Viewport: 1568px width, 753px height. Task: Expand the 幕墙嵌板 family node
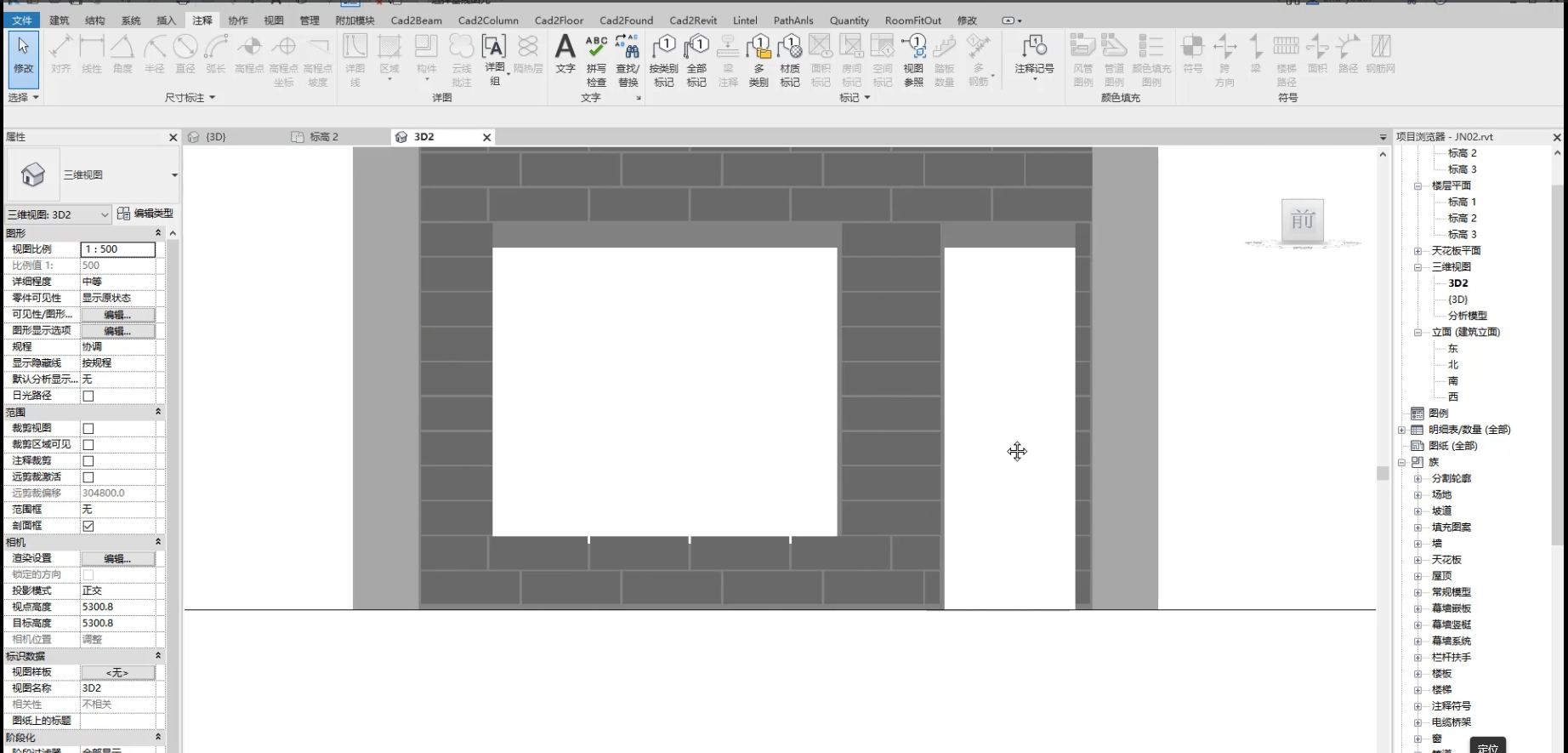1417,609
